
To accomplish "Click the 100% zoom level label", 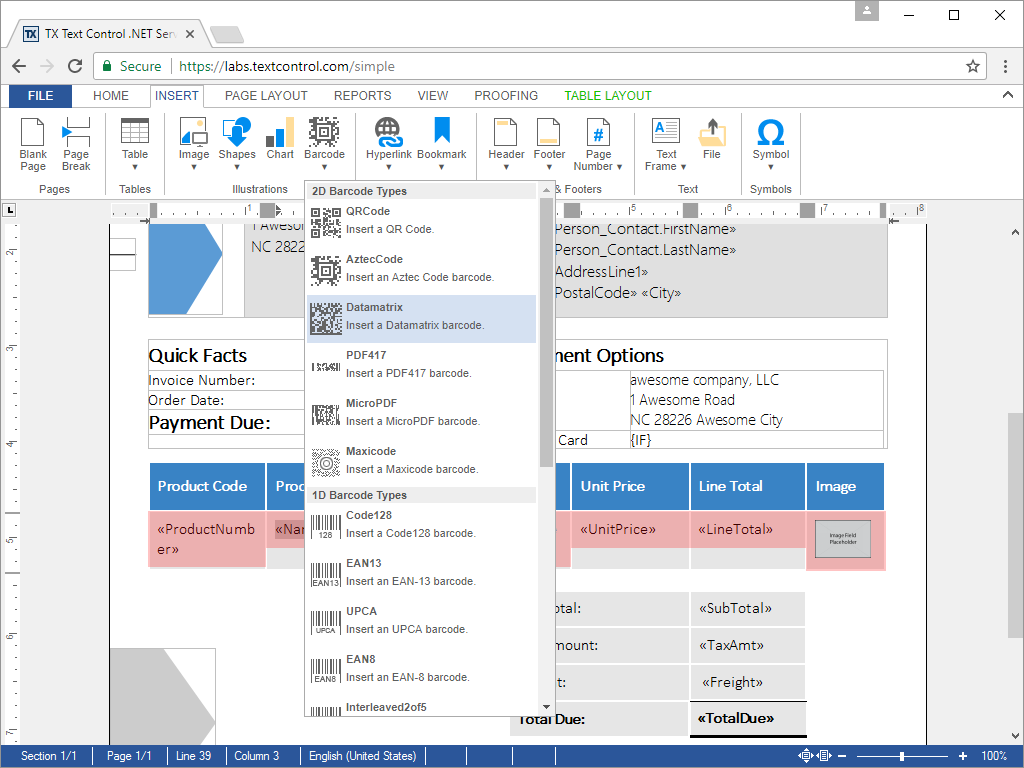I will coord(993,756).
